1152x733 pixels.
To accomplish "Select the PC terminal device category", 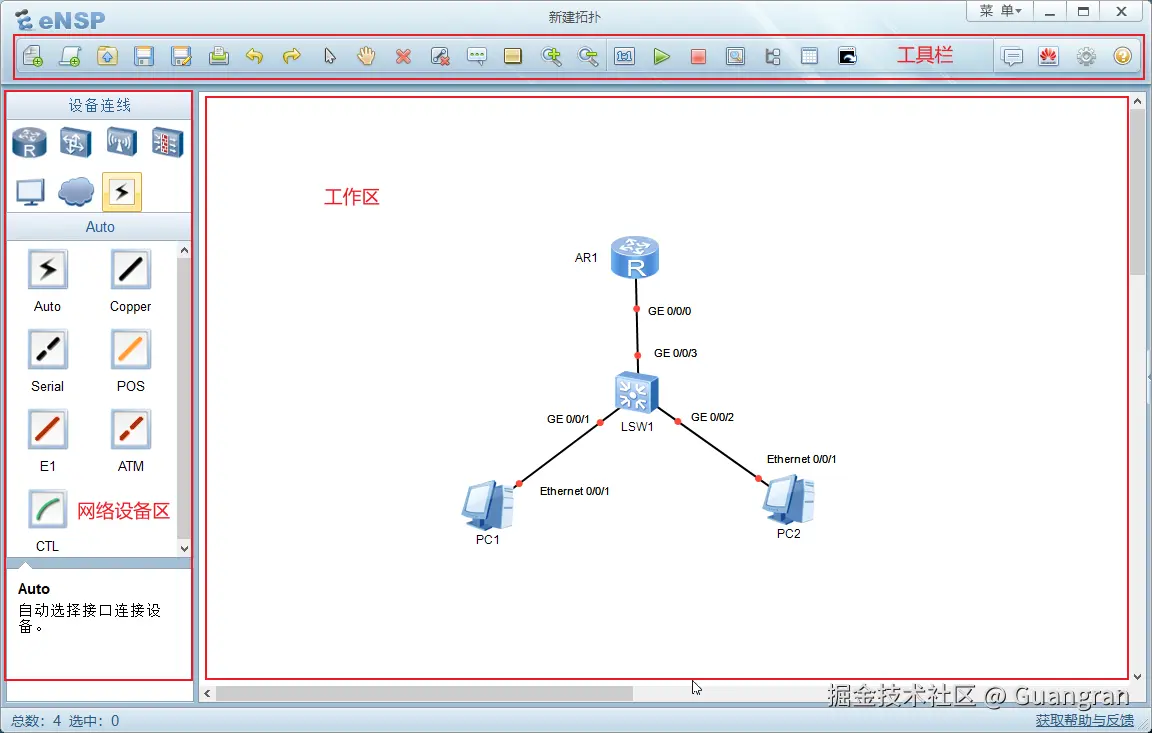I will point(30,192).
